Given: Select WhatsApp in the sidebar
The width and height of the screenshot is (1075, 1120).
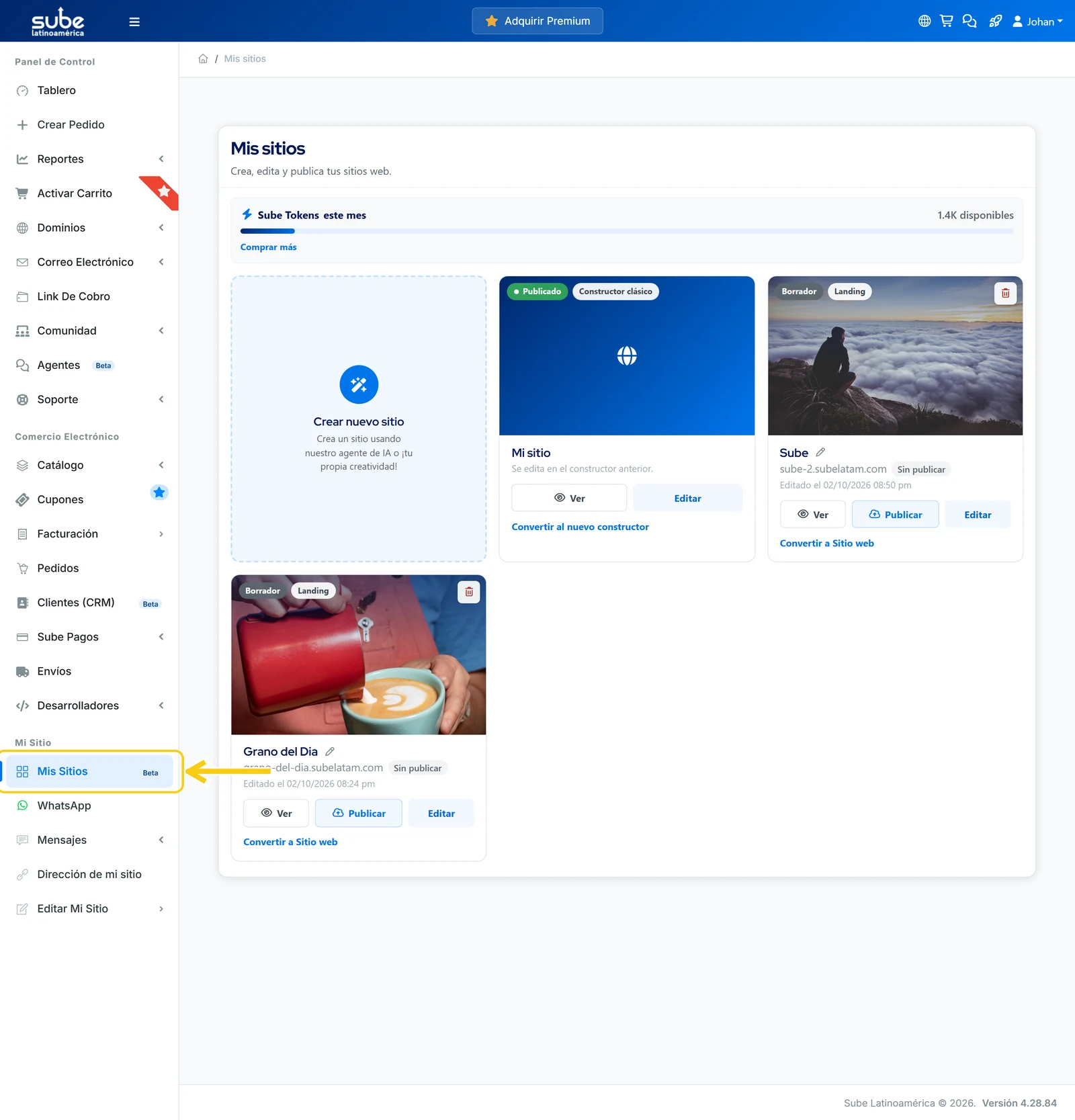Looking at the screenshot, I should [89, 806].
